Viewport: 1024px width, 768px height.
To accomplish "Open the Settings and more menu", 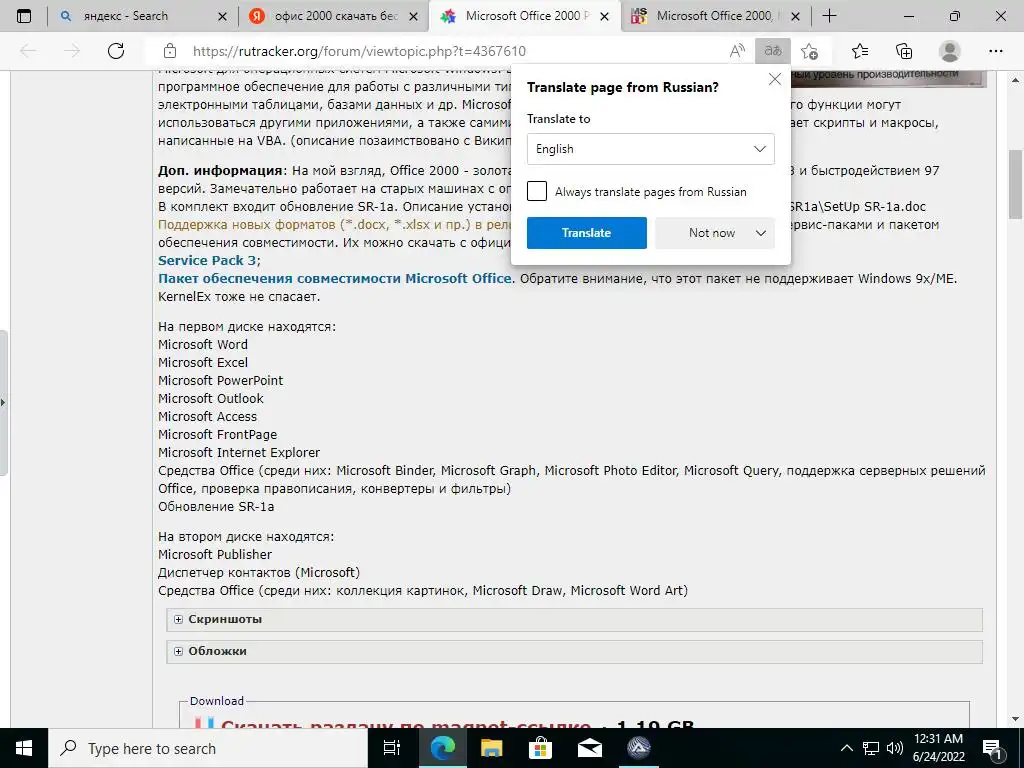I will pos(995,51).
